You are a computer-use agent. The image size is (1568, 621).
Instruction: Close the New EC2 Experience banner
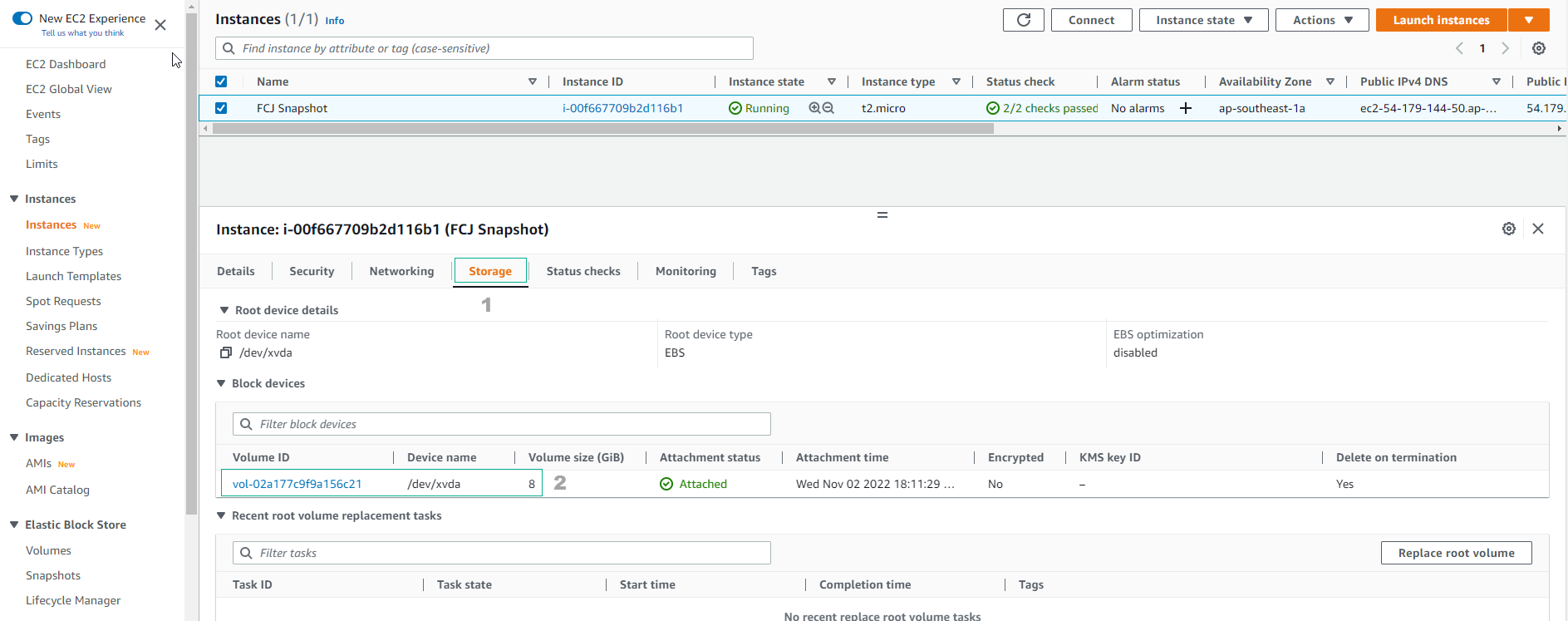pyautogui.click(x=160, y=25)
